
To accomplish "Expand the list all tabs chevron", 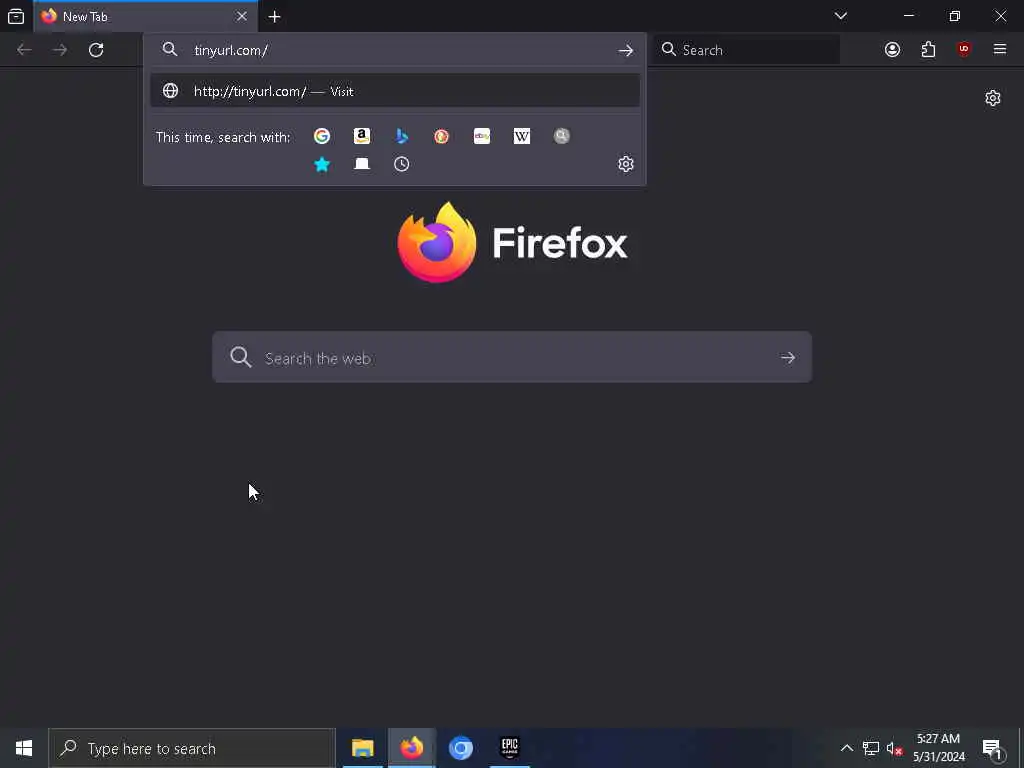I will [x=840, y=16].
